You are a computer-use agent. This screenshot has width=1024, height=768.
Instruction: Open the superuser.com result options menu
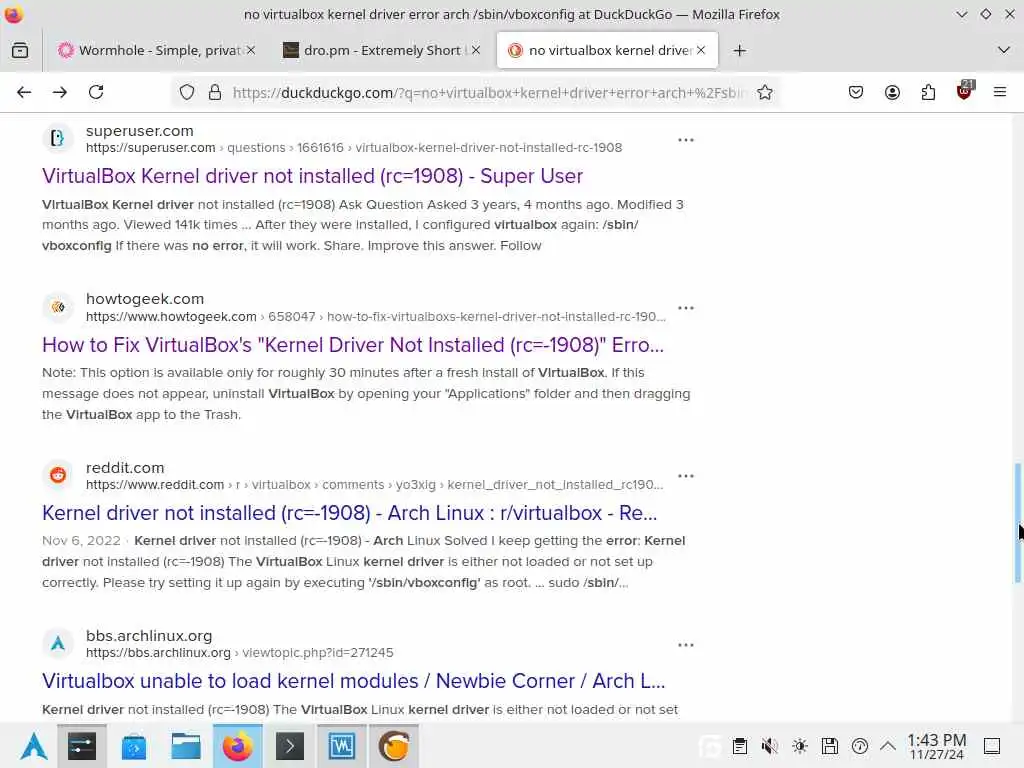(x=686, y=140)
